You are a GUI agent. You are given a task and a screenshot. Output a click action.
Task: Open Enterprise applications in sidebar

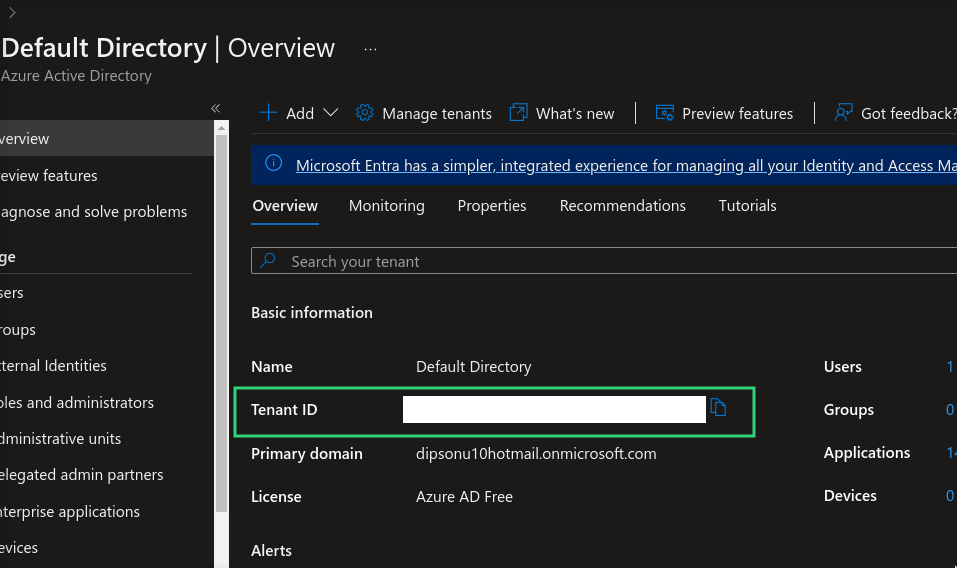pyautogui.click(x=72, y=512)
